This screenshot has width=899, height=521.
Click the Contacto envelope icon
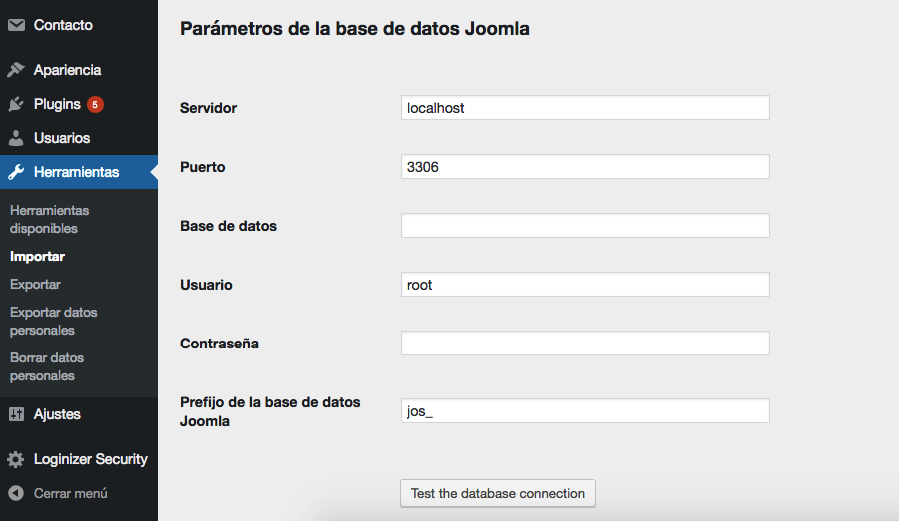pyautogui.click(x=16, y=24)
